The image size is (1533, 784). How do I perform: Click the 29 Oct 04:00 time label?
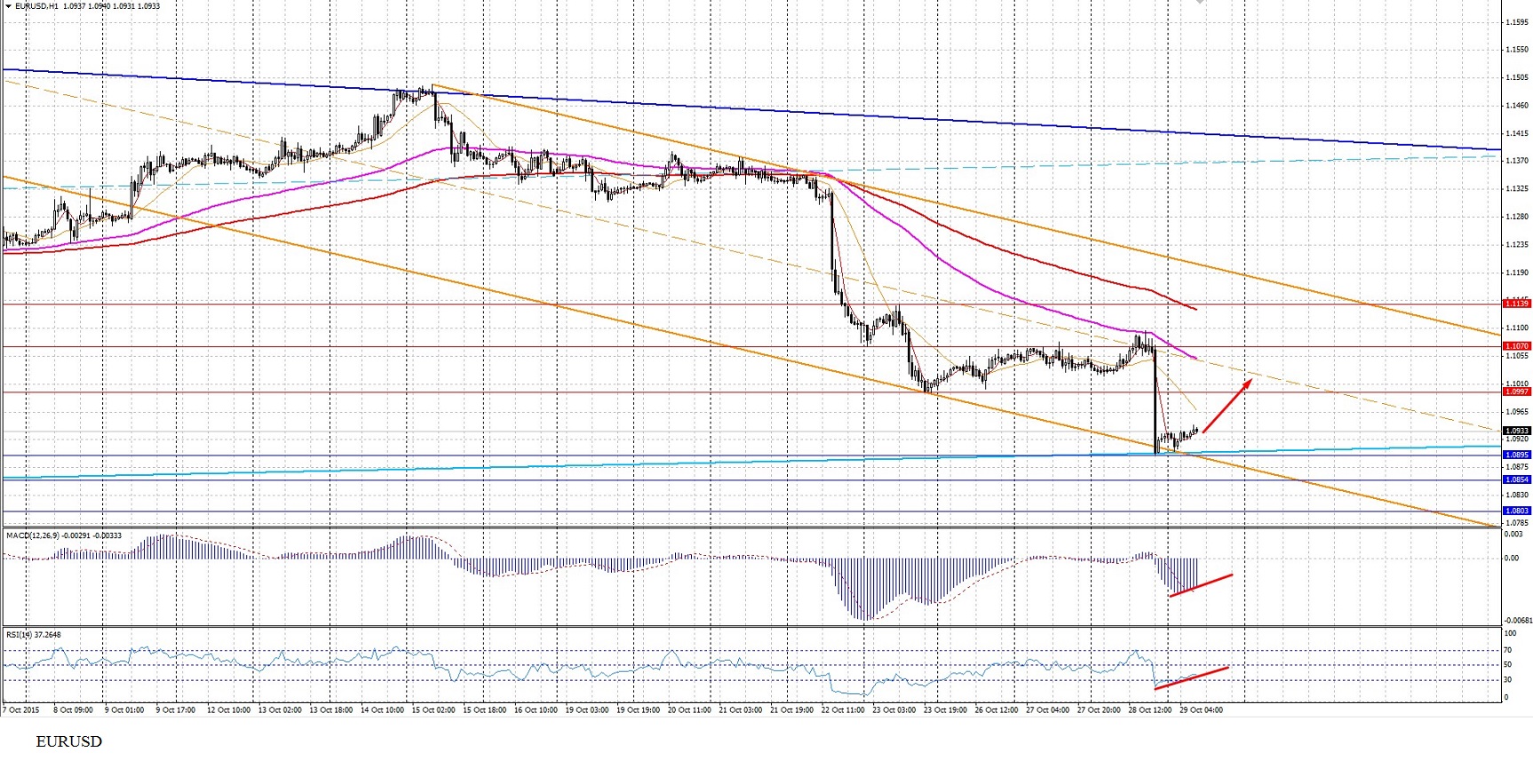click(x=1201, y=709)
